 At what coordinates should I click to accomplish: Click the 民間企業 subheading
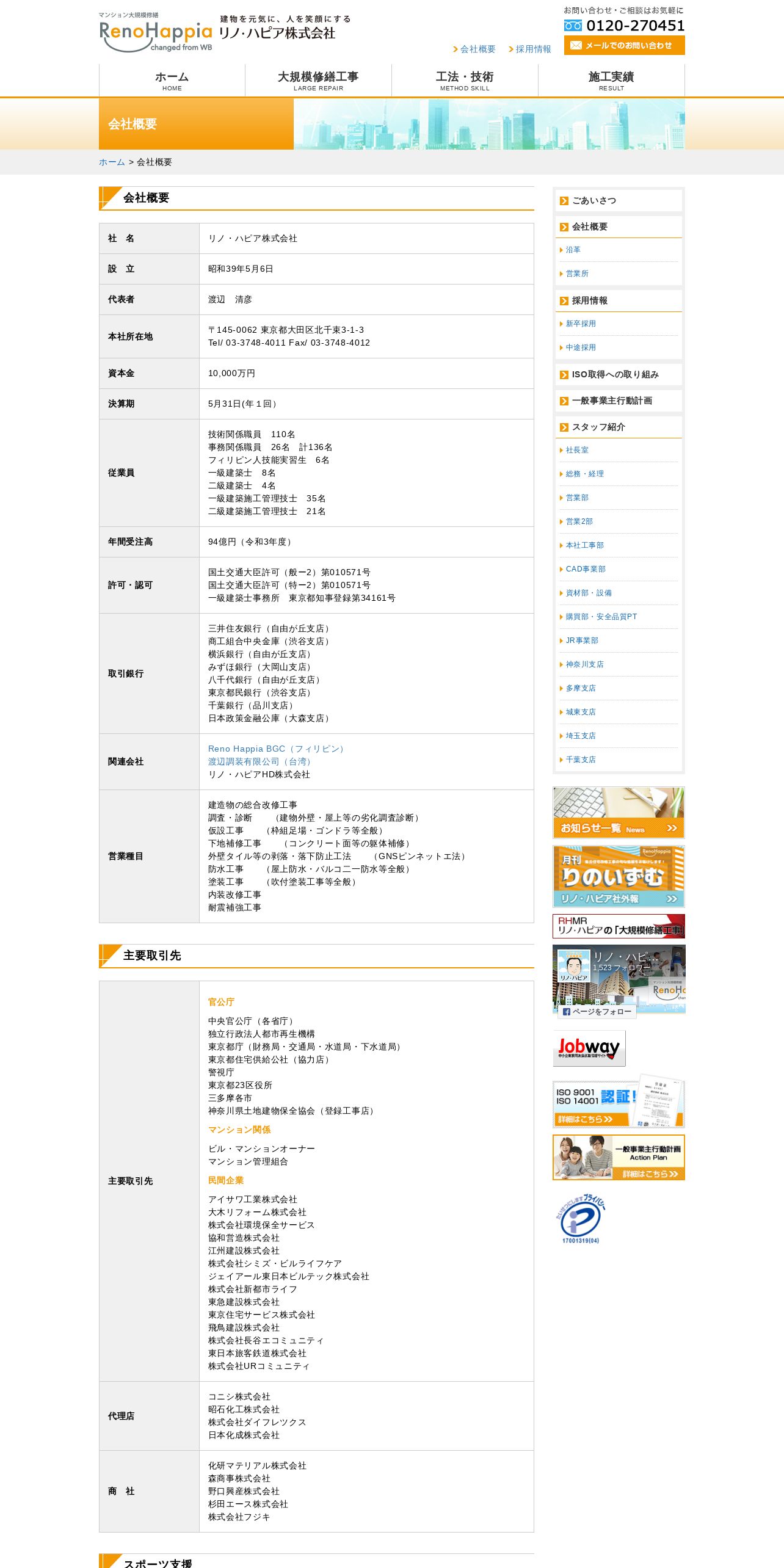pos(226,1180)
